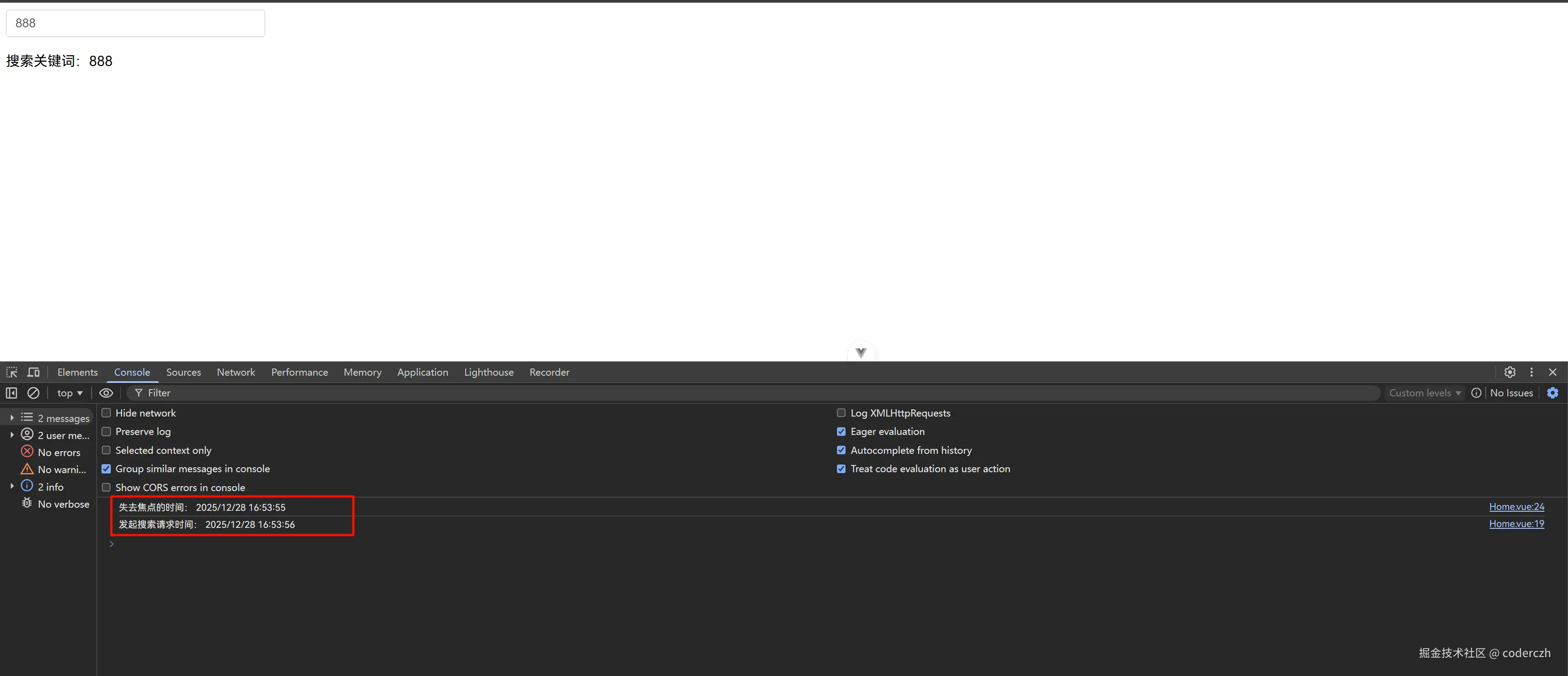Open the three-dot customize DevTools menu
The image size is (1568, 676).
tap(1532, 372)
